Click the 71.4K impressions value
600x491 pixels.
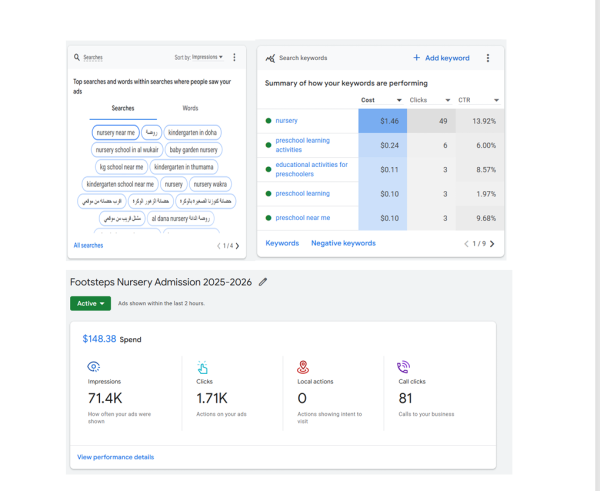[x=105, y=398]
